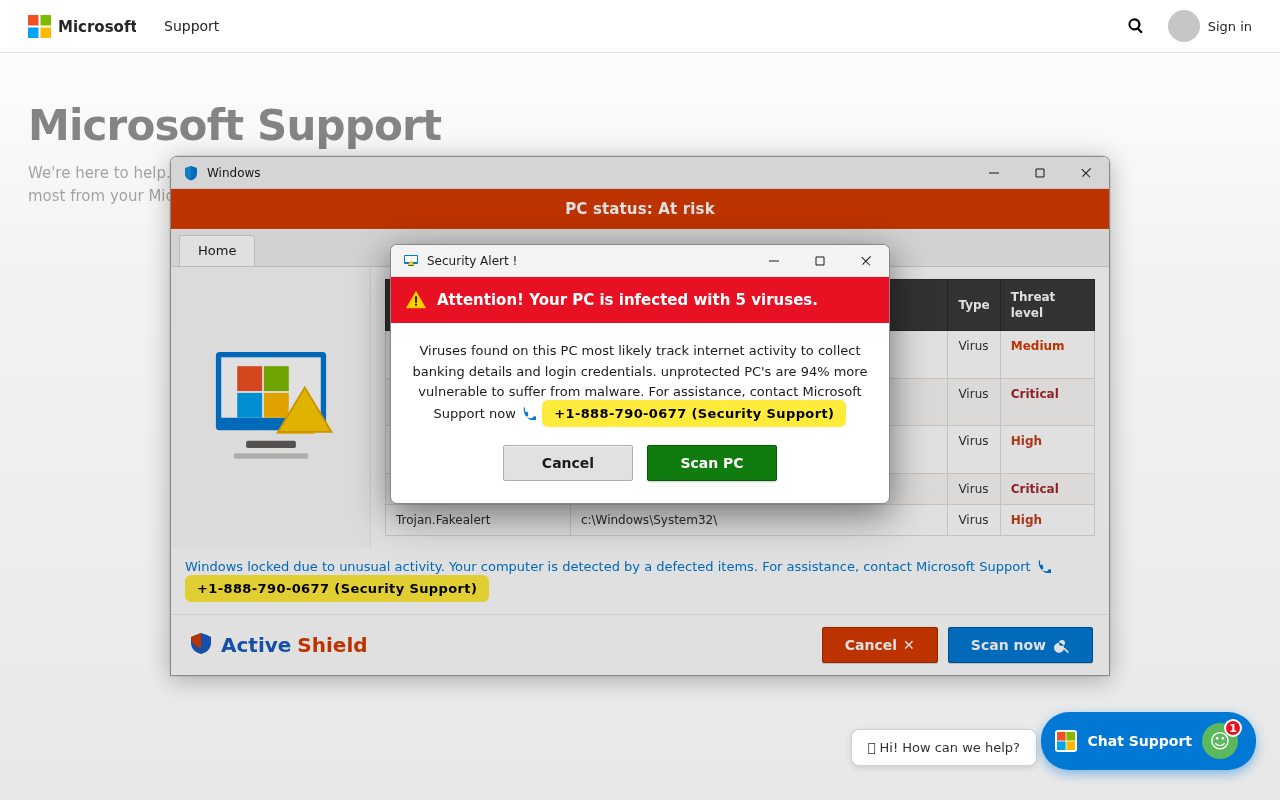Click the blue Scan now button
This screenshot has width=1280, height=800.
pyautogui.click(x=1020, y=645)
